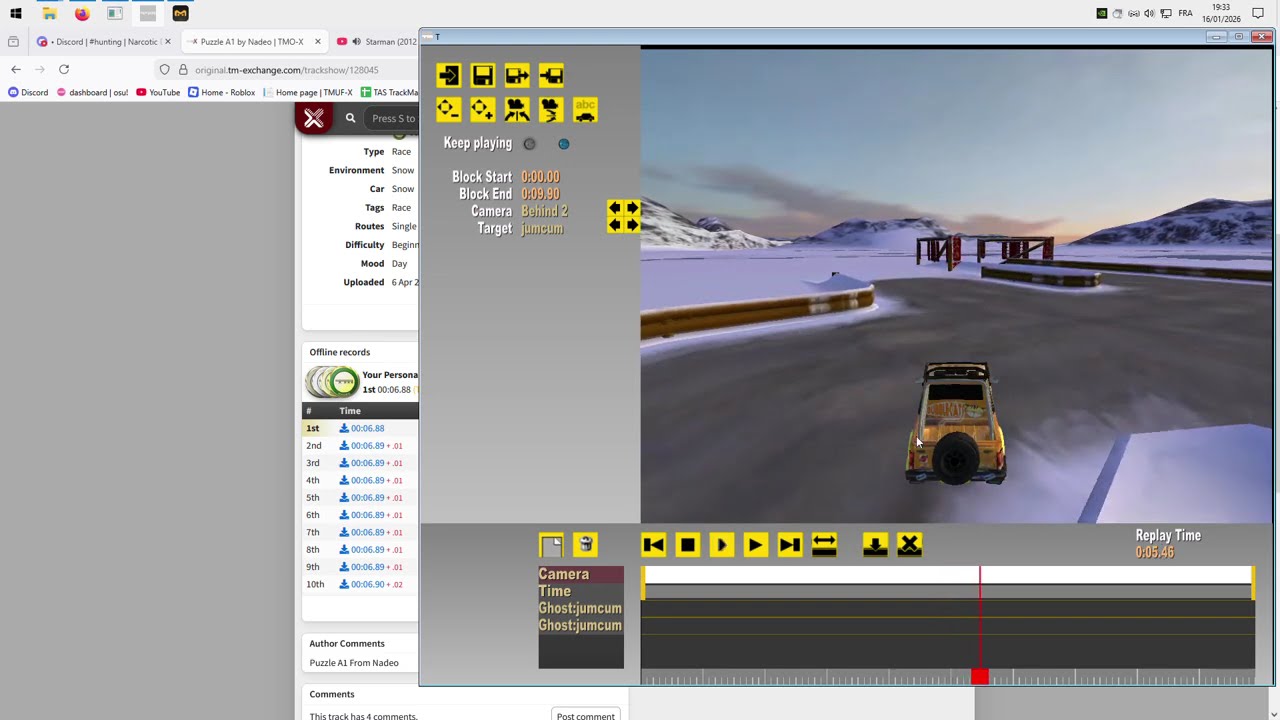1280x720 pixels.
Task: Select the blue Keep playing option
Action: [x=564, y=144]
